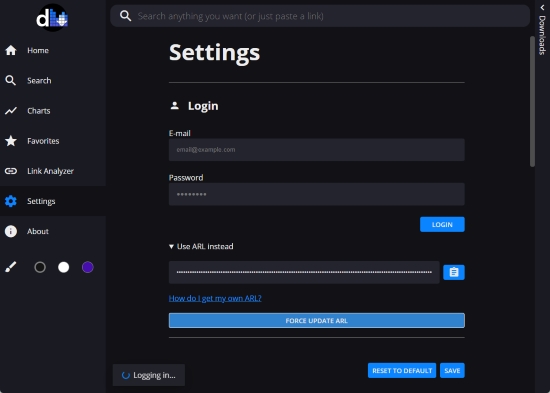Click the LOGIN button
The width and height of the screenshot is (550, 393).
442,224
